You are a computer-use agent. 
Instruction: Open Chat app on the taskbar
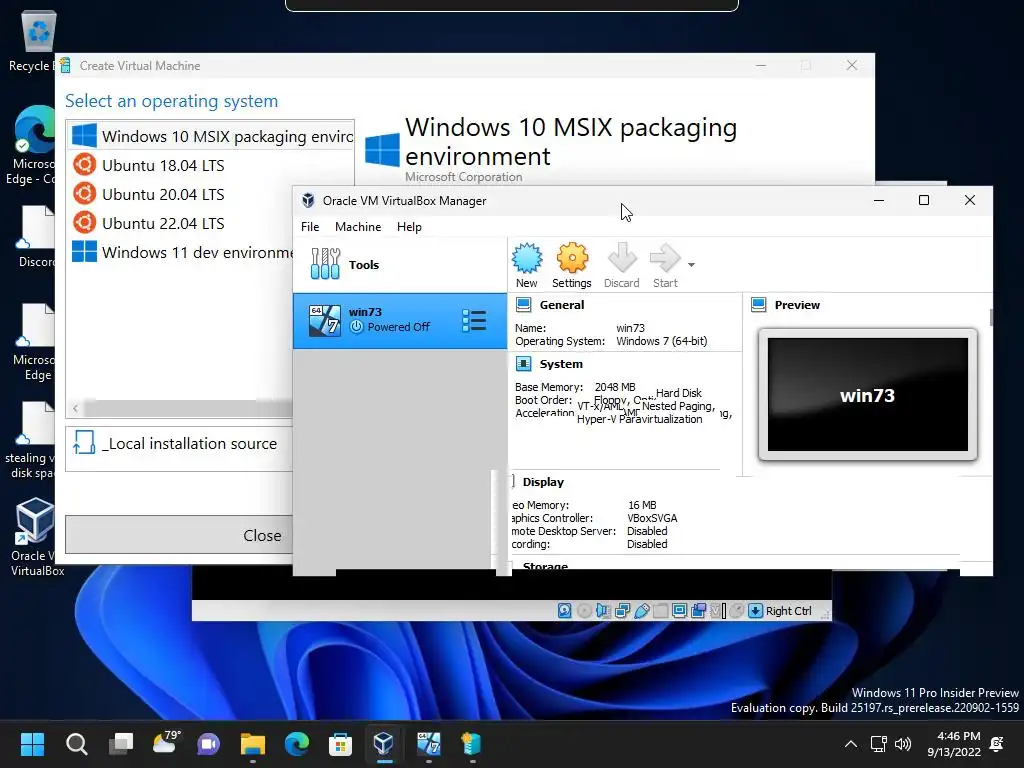[x=209, y=744]
